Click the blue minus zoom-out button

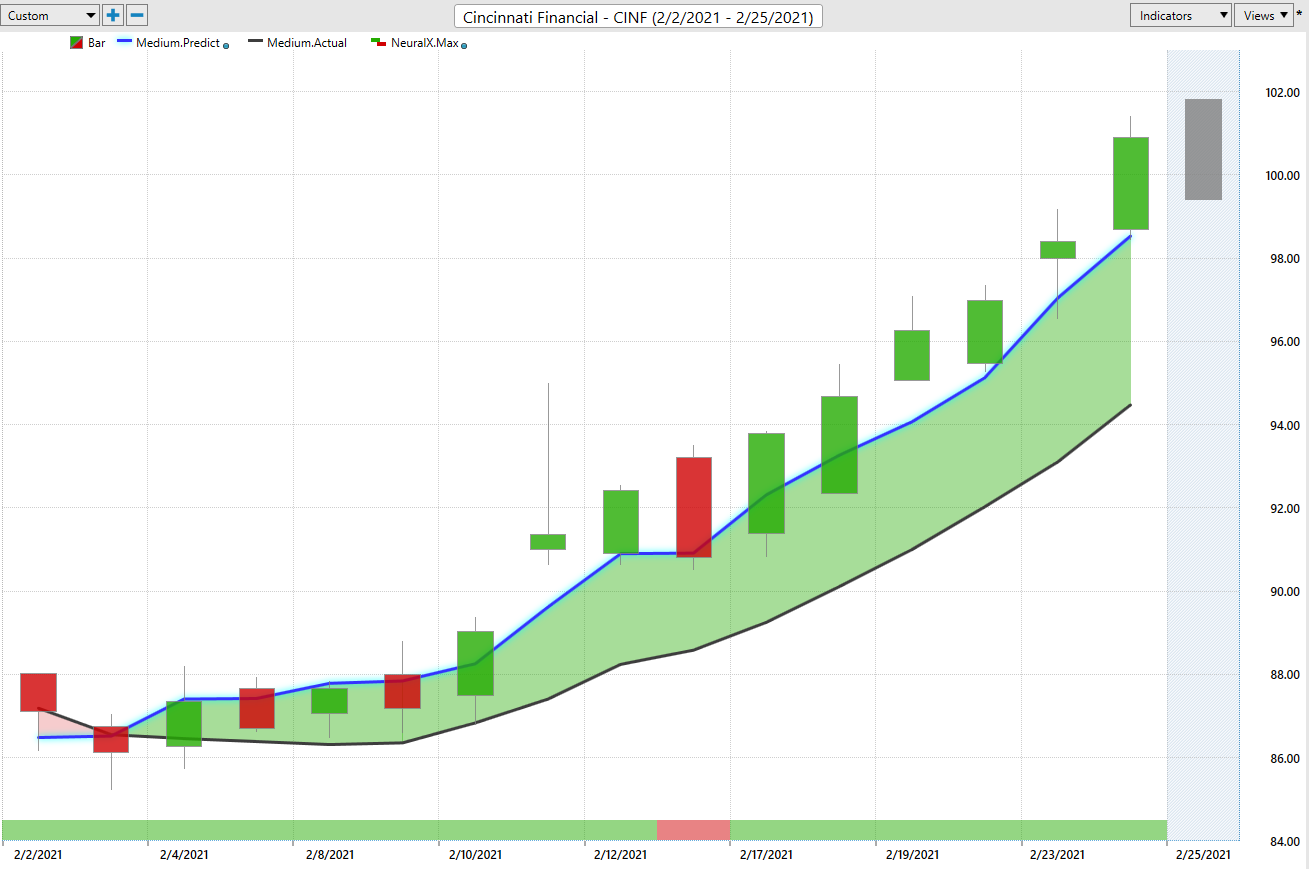[138, 15]
